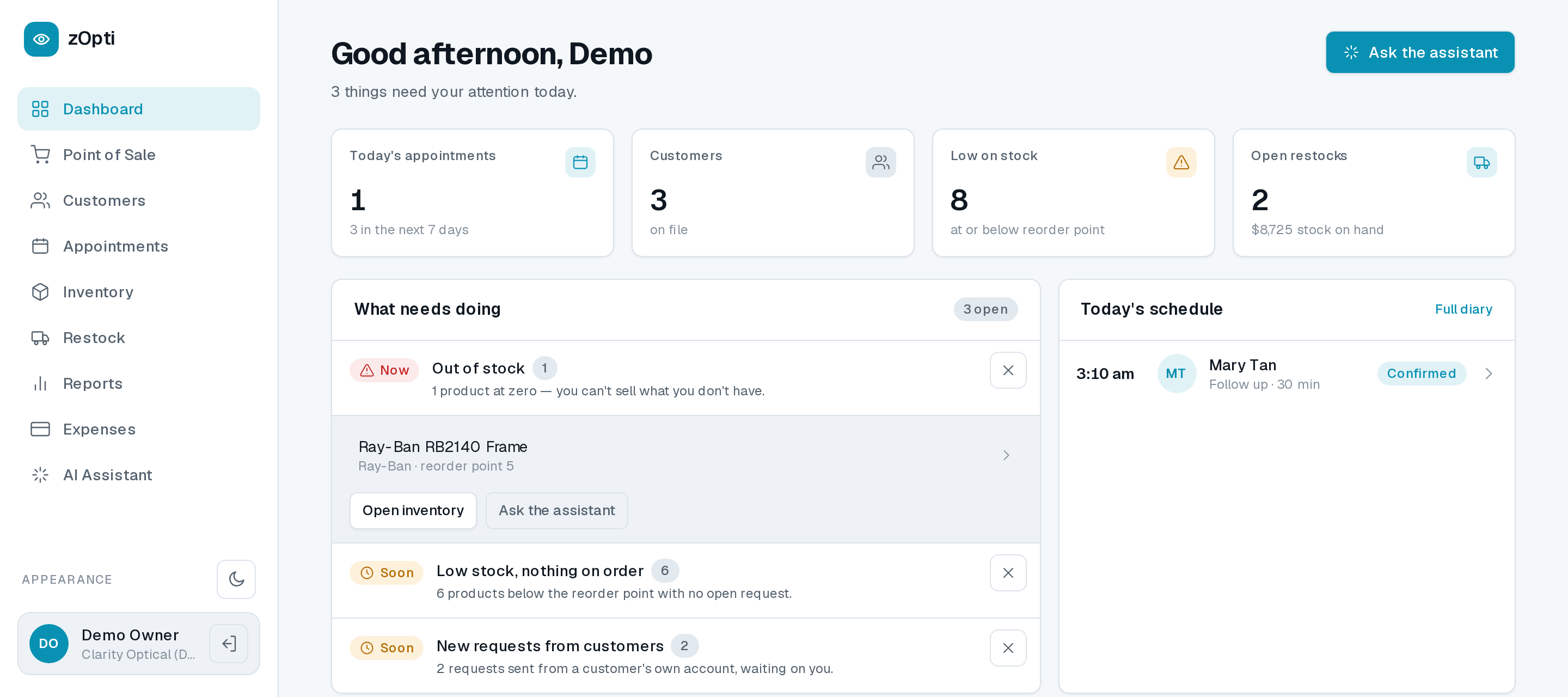The height and width of the screenshot is (697, 1568).
Task: Dismiss the Out of stock task
Action: [x=1008, y=370]
